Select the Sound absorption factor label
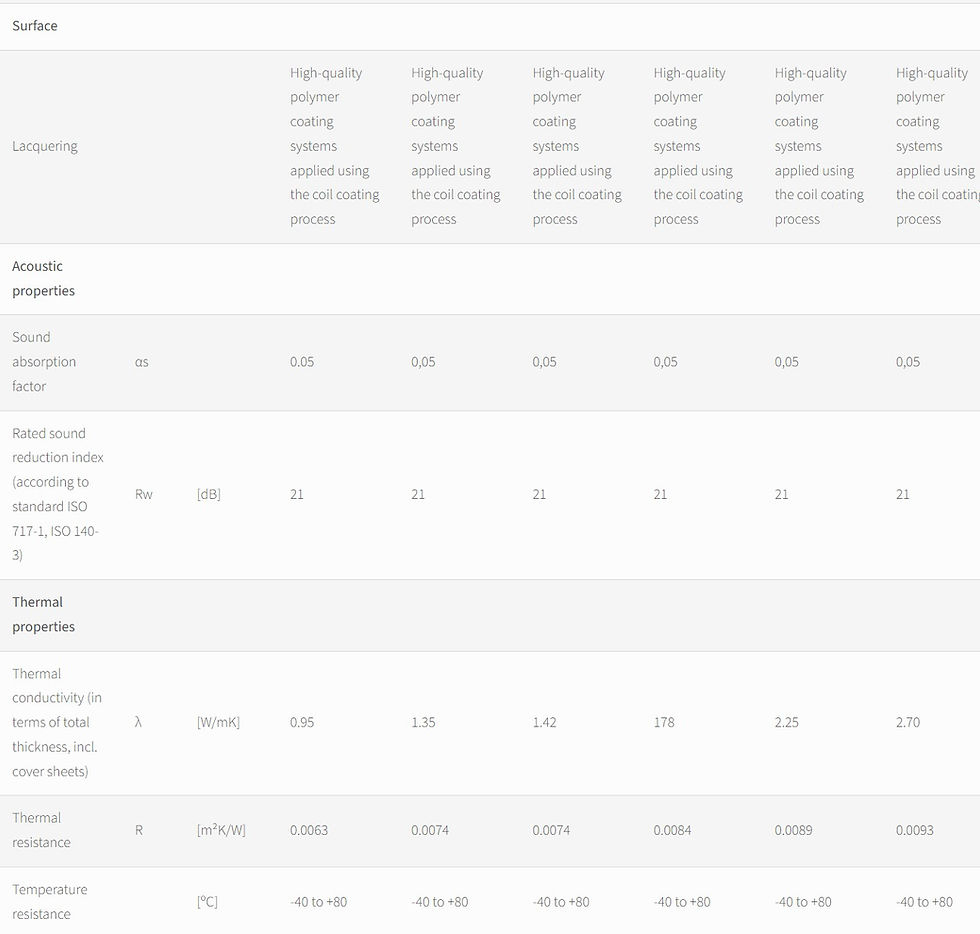The height and width of the screenshot is (934, 980). [x=44, y=361]
